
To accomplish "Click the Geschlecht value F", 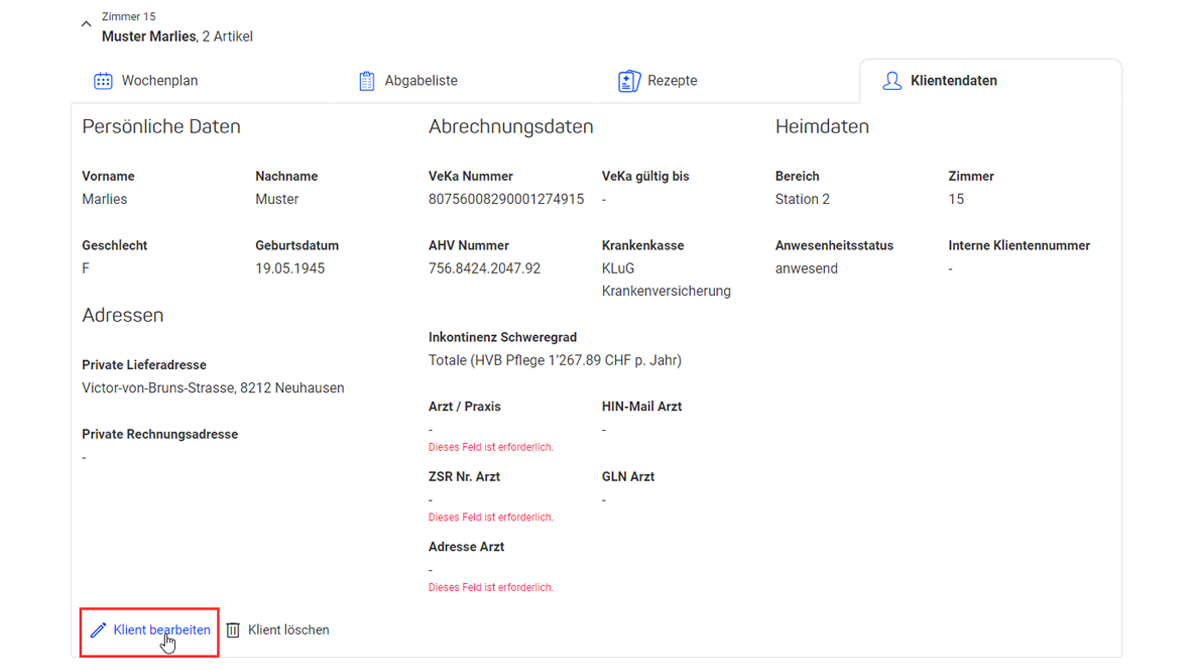I will tap(85, 268).
